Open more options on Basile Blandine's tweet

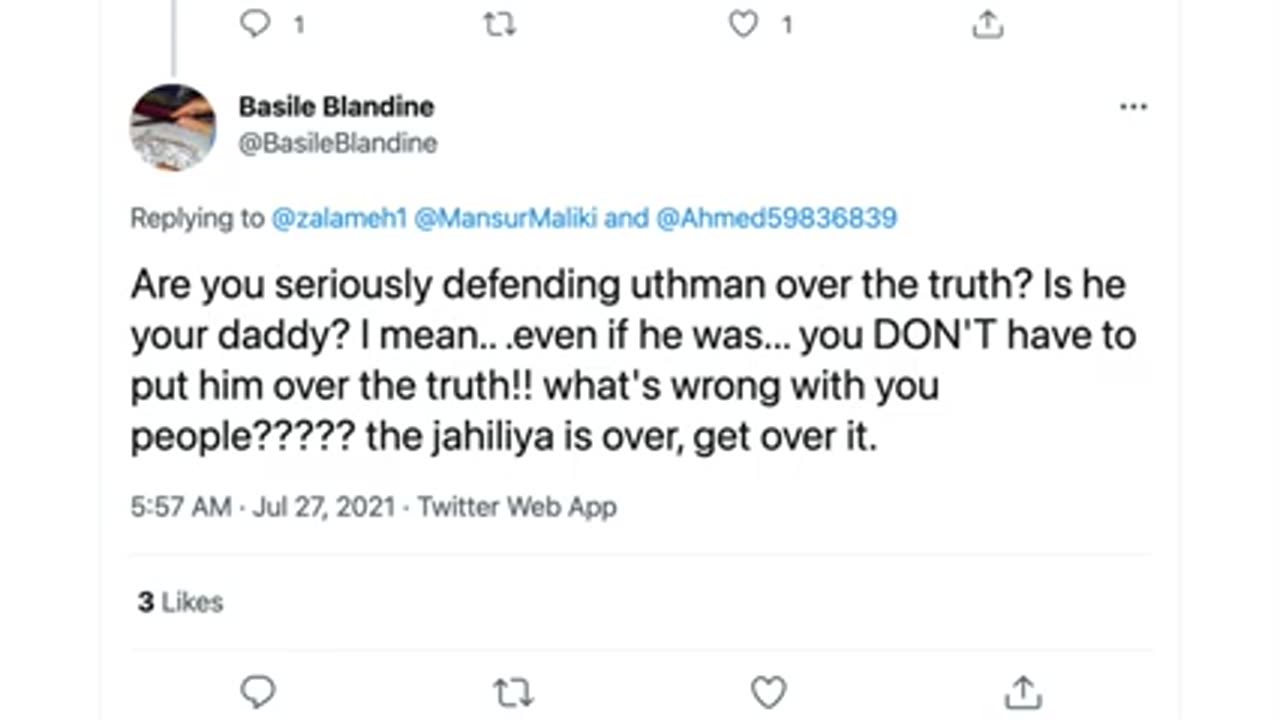[x=1133, y=107]
